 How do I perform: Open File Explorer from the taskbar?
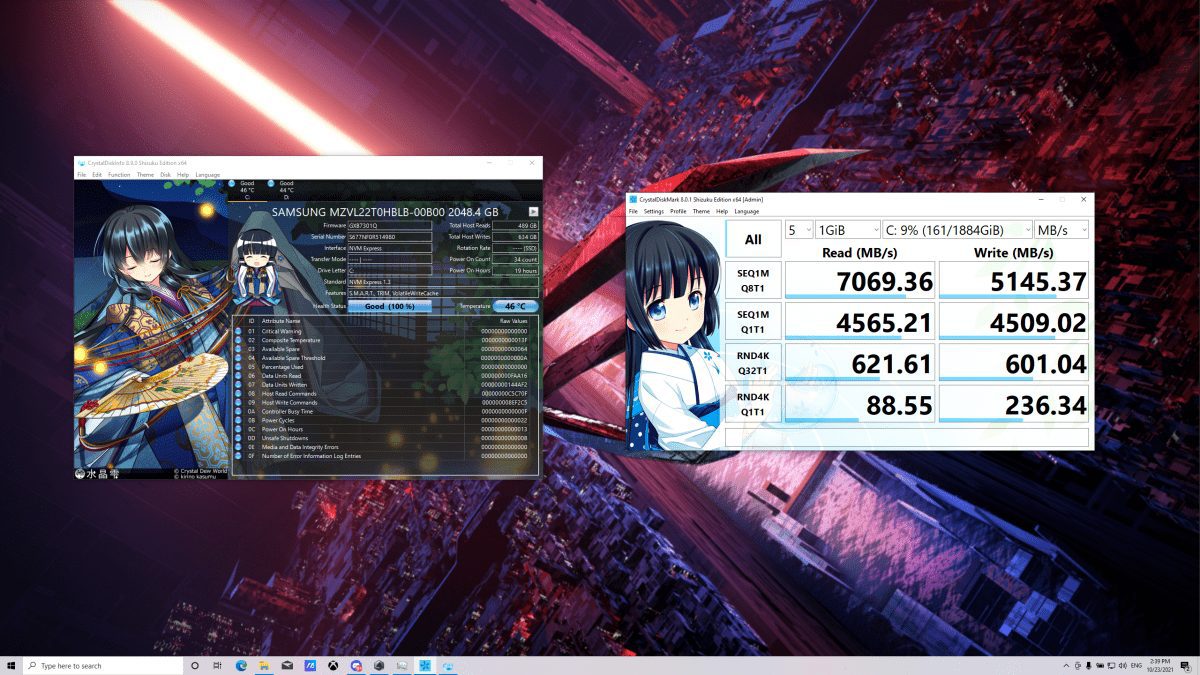264,665
